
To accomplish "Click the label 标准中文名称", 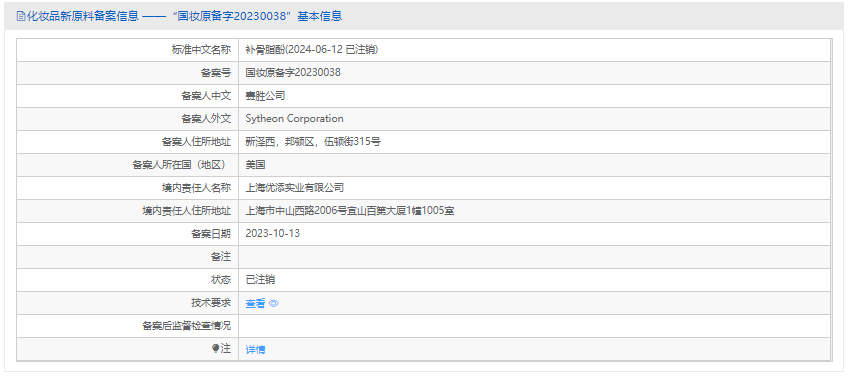I will pos(201,50).
